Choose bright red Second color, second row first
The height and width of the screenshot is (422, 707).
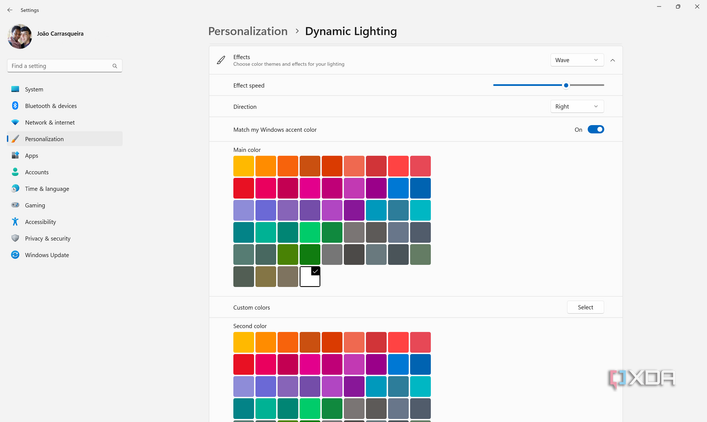click(x=243, y=364)
